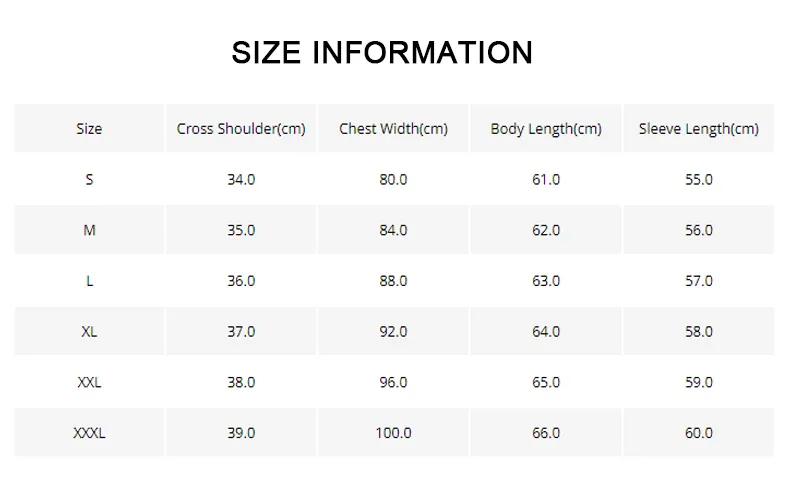Click the L size row label
The image size is (790, 502).
[x=89, y=281]
